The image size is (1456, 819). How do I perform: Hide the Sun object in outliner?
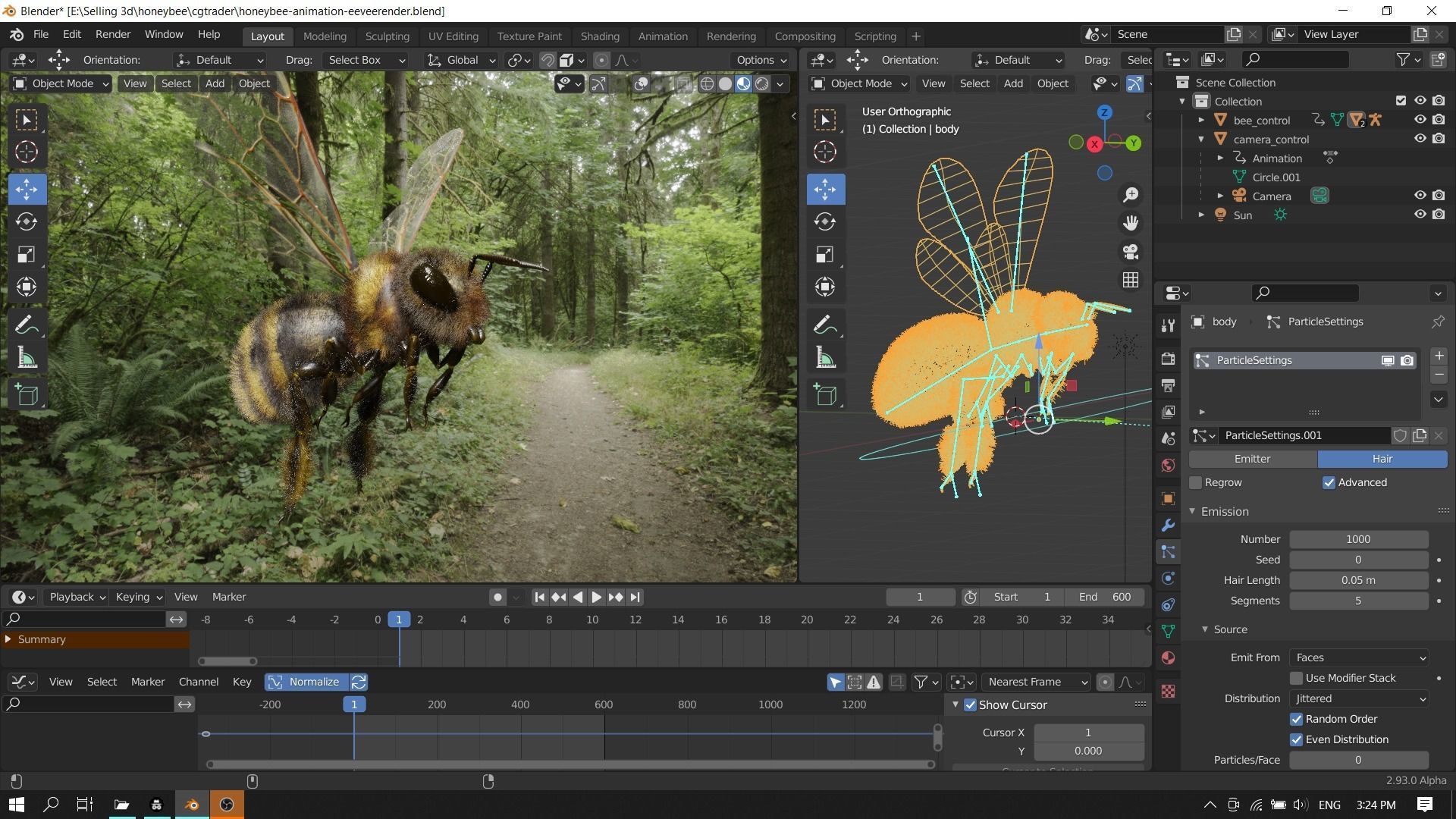point(1420,215)
